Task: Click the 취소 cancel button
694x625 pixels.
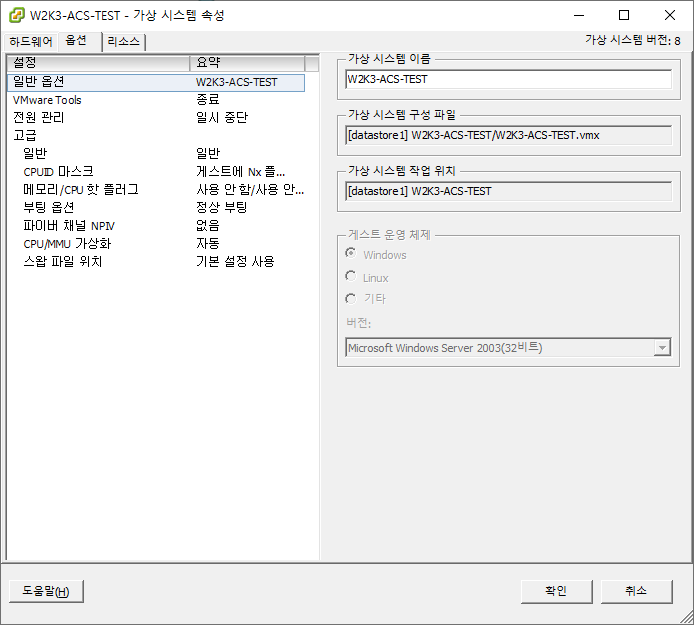Action: 636,591
